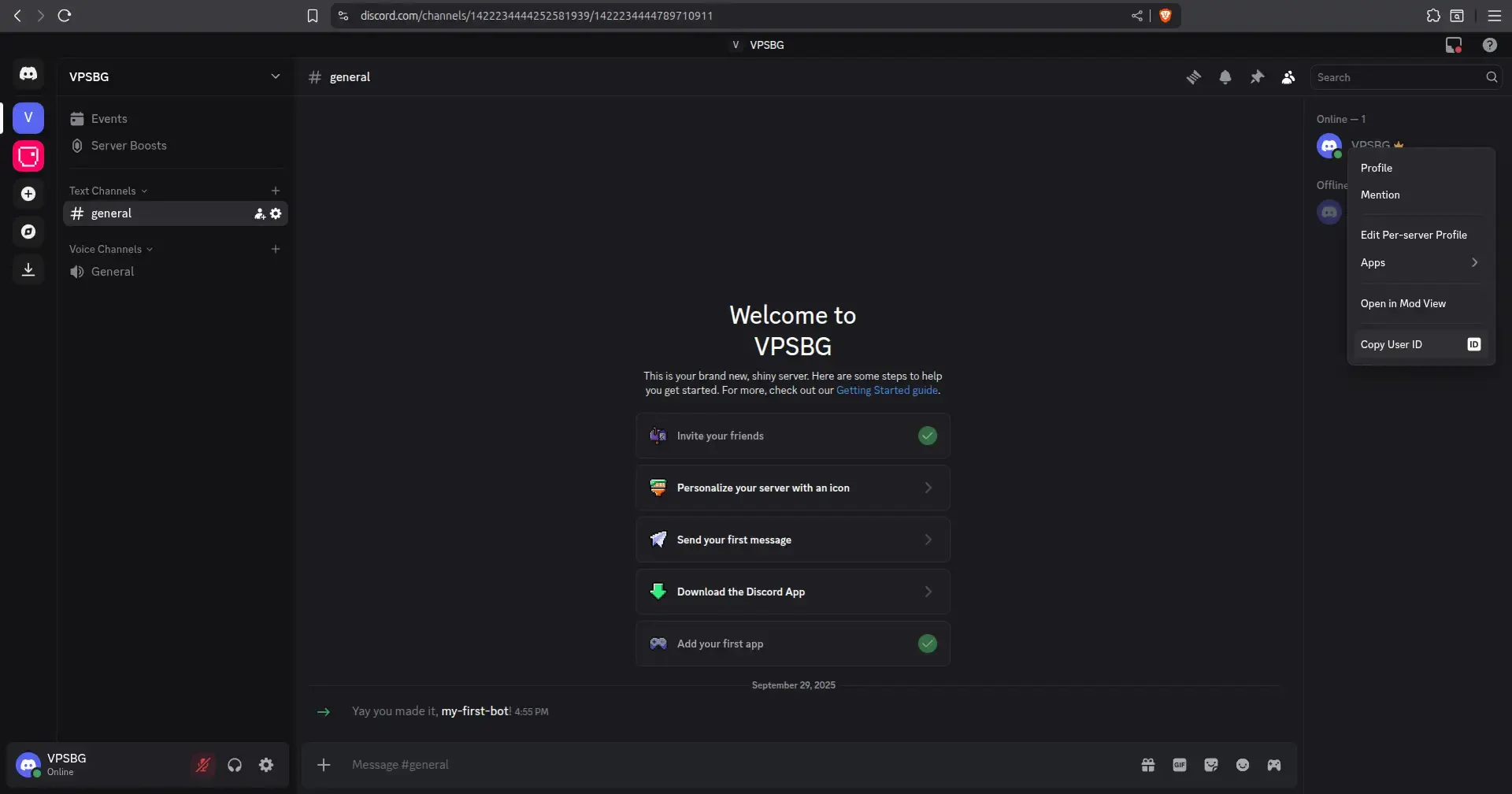Choose Edit Per-server Profile menu entry
Image resolution: width=1512 pixels, height=794 pixels.
click(x=1414, y=235)
